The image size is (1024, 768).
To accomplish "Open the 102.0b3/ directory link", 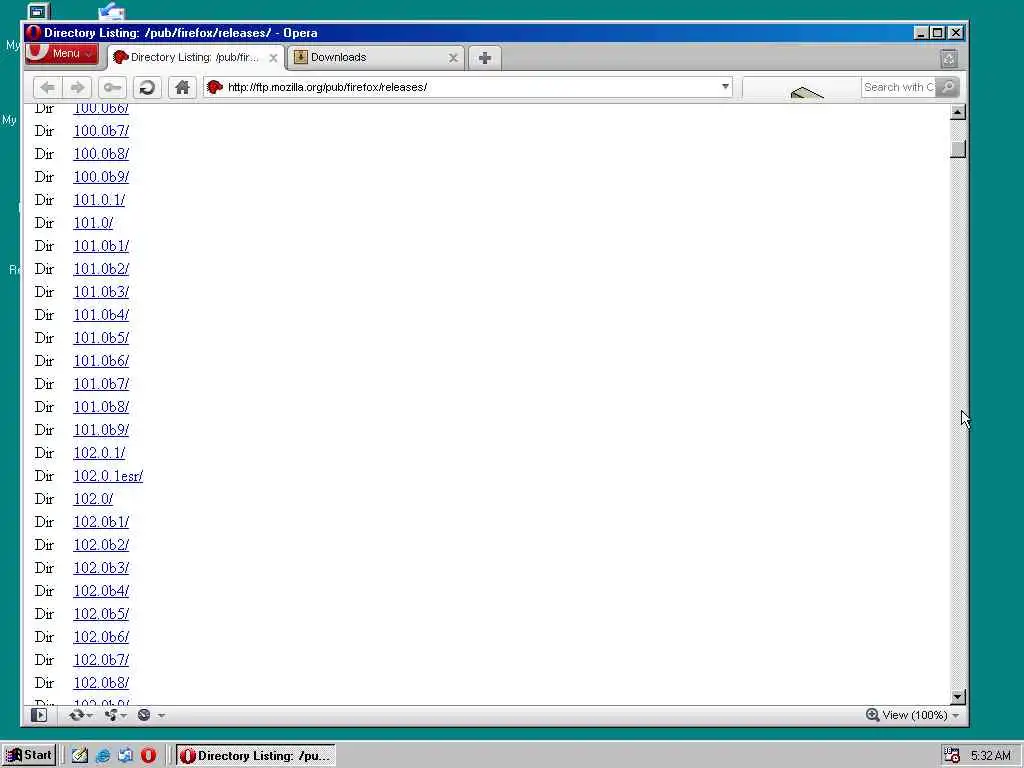I will pyautogui.click(x=101, y=568).
